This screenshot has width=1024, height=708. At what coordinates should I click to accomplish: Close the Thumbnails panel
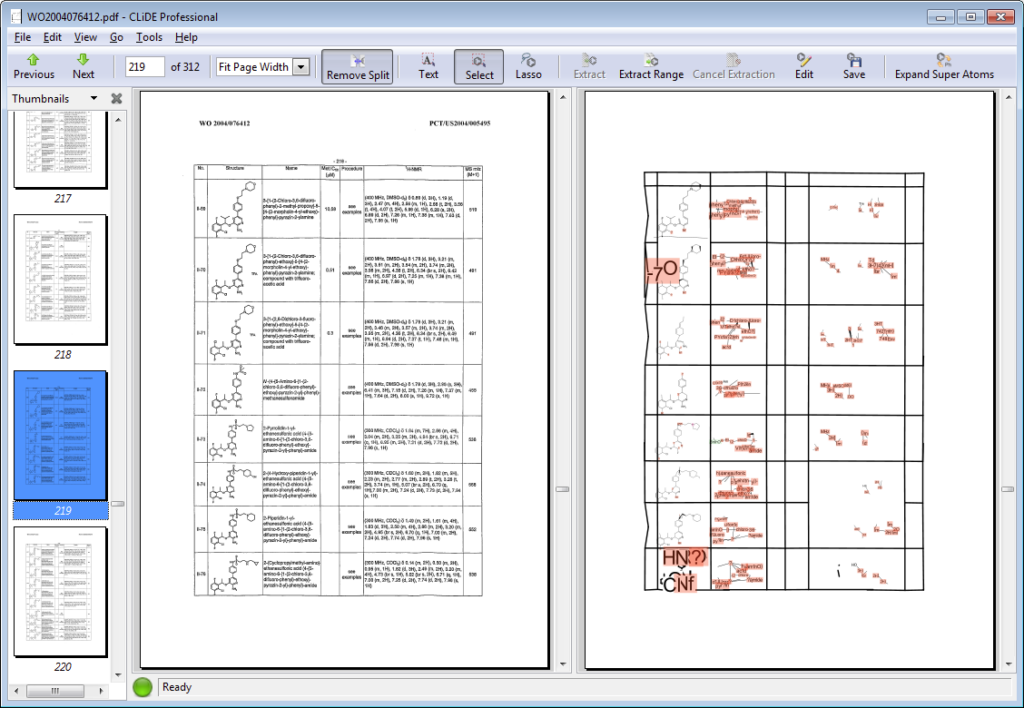116,98
